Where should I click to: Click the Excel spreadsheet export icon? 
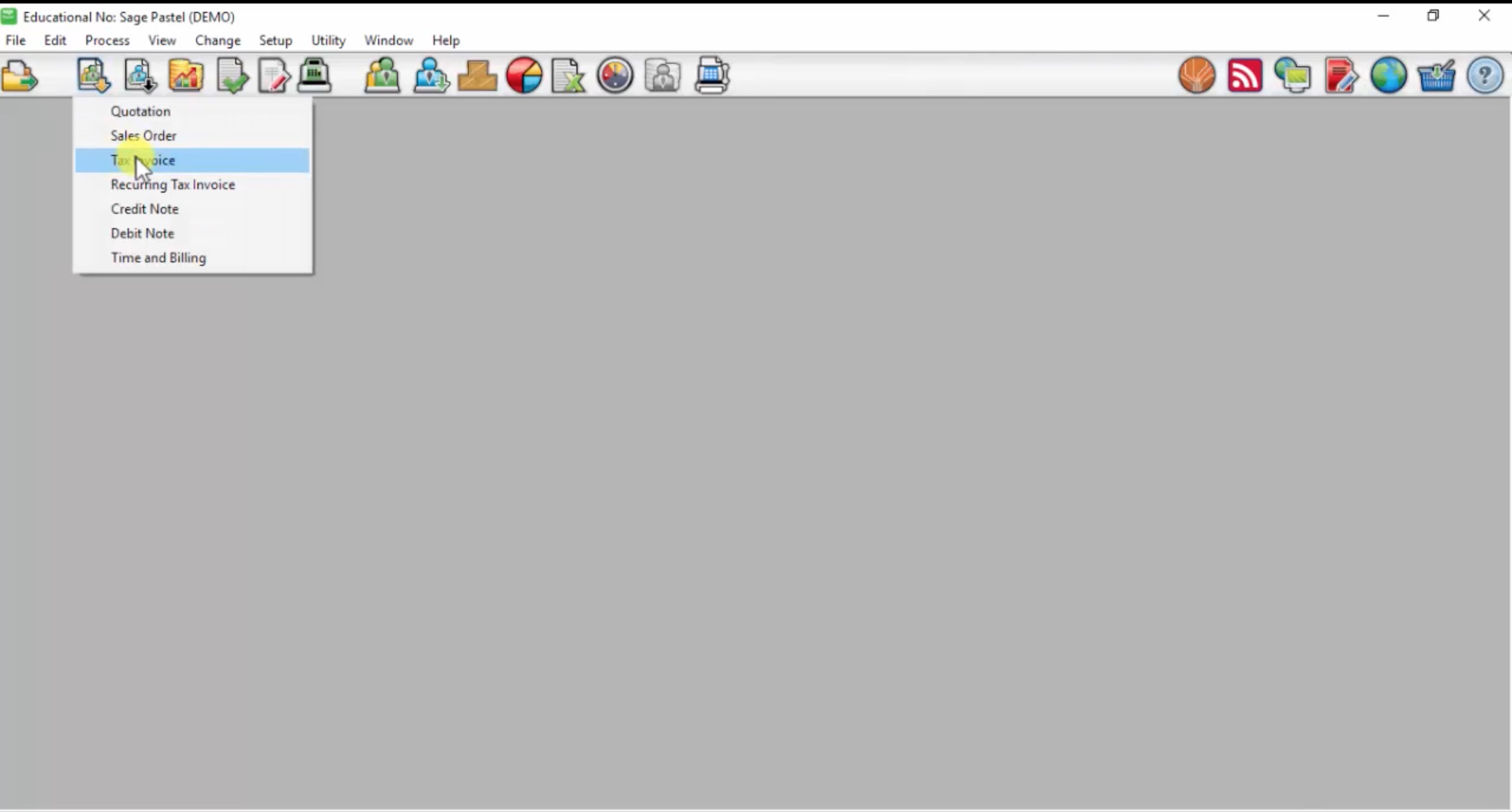coord(568,76)
